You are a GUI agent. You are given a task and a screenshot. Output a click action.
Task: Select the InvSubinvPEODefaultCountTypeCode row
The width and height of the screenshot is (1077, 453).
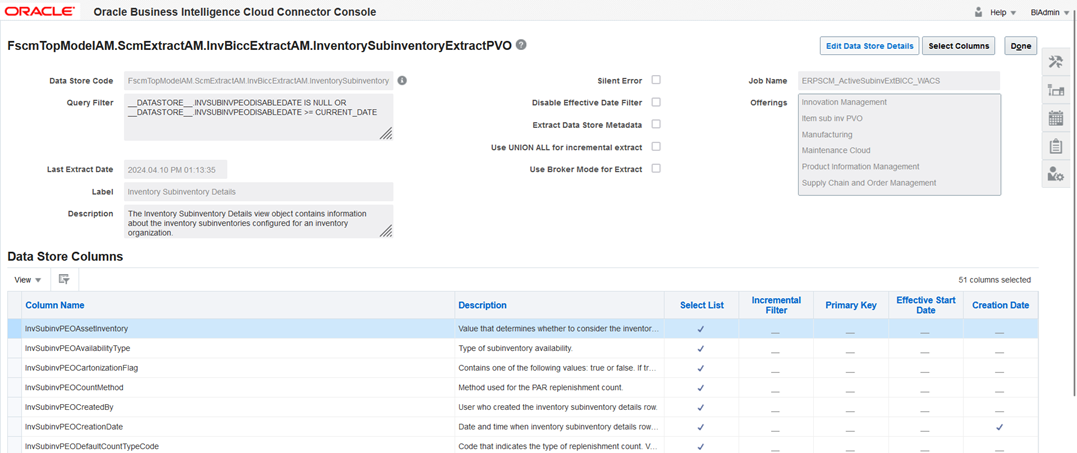pos(523,446)
